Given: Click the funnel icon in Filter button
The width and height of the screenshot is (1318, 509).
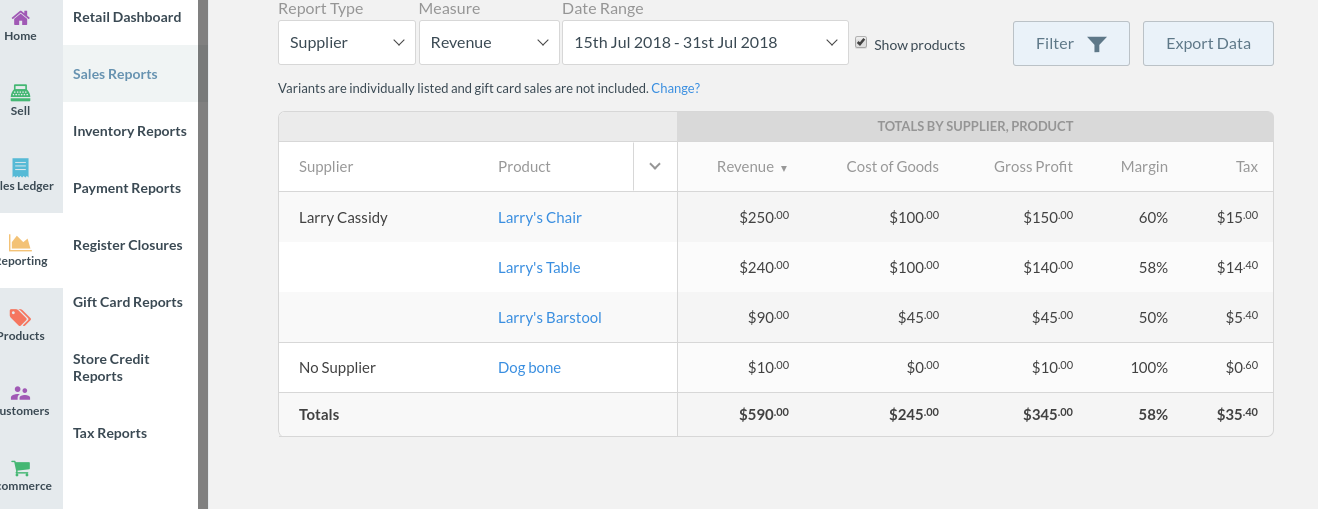Looking at the screenshot, I should pyautogui.click(x=1097, y=44).
